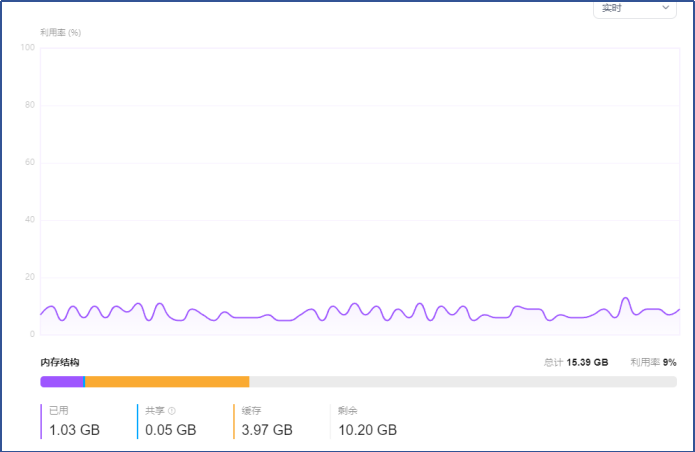The height and width of the screenshot is (452, 695).
Task: Click the 利用率 (%) axis title
Action: pyautogui.click(x=61, y=32)
